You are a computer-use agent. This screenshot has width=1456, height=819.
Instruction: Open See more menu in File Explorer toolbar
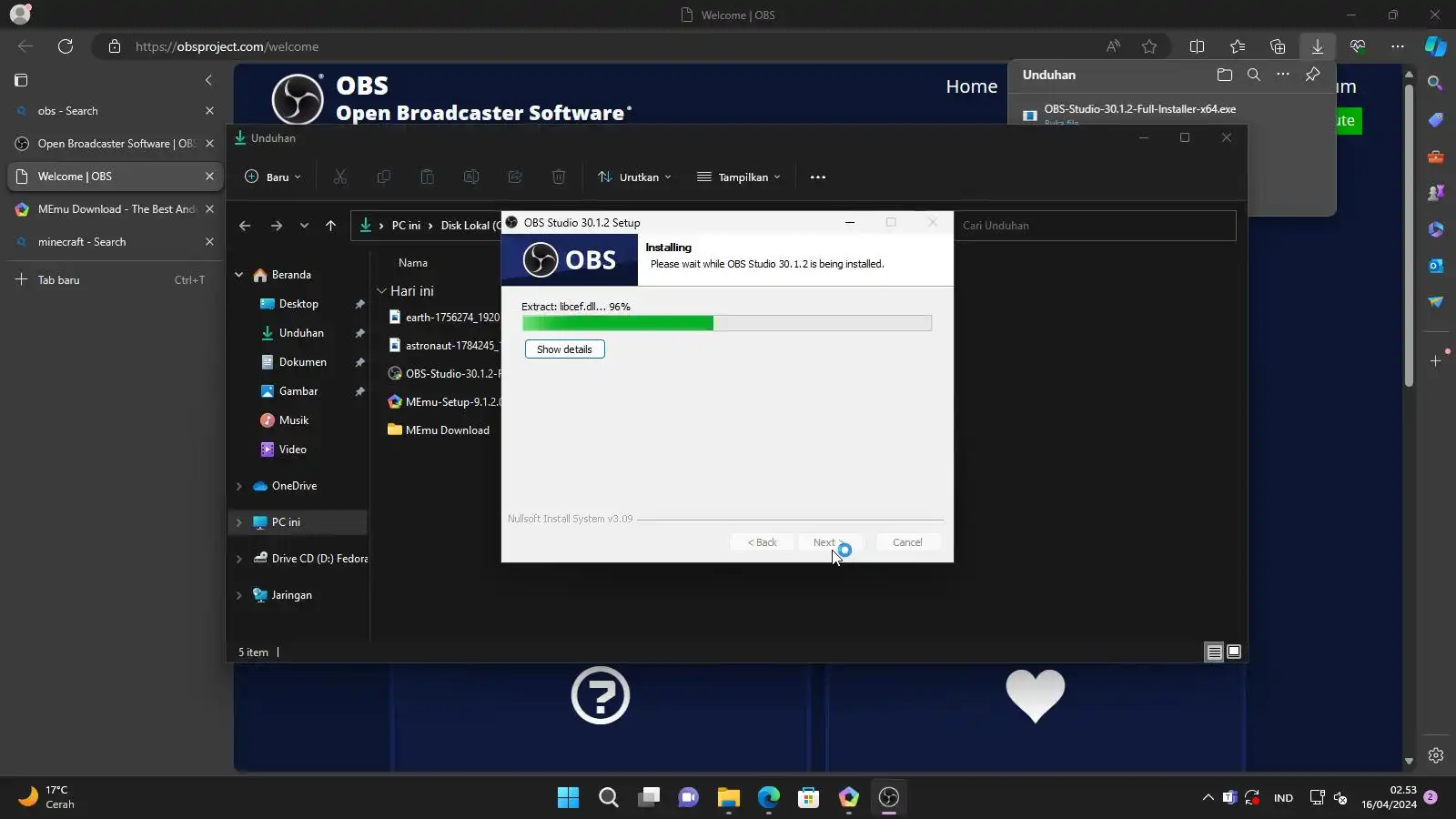(818, 177)
